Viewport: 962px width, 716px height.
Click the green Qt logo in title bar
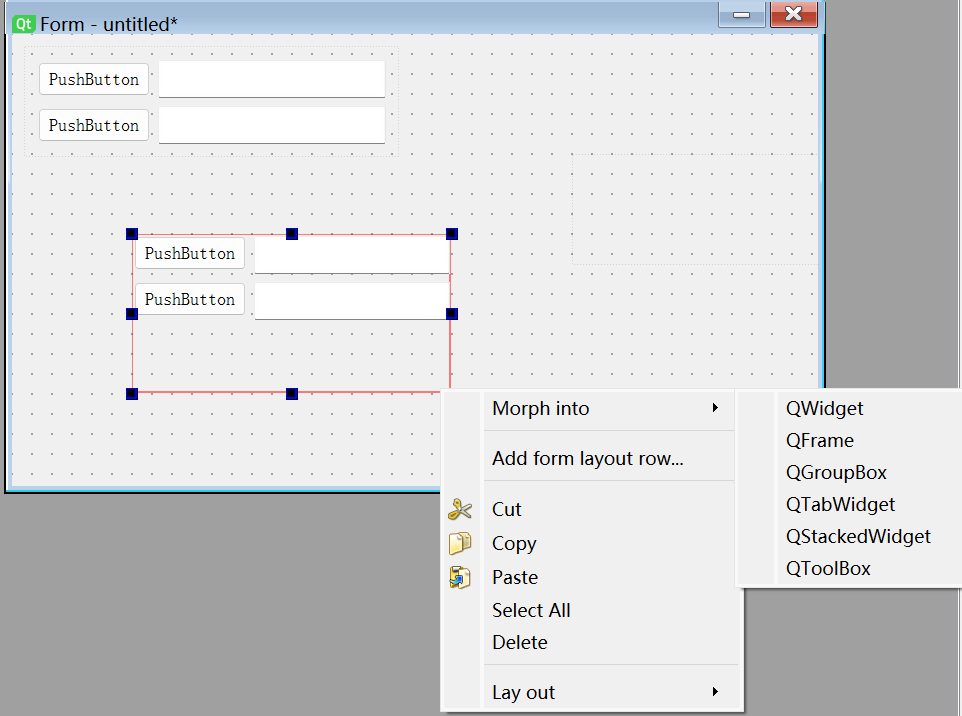point(24,24)
